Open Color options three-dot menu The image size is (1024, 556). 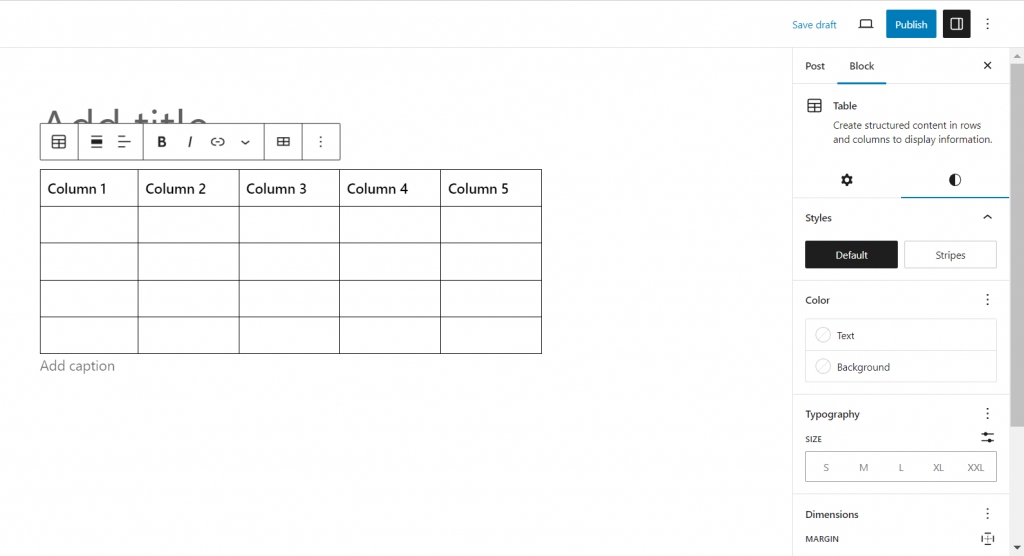(x=987, y=300)
